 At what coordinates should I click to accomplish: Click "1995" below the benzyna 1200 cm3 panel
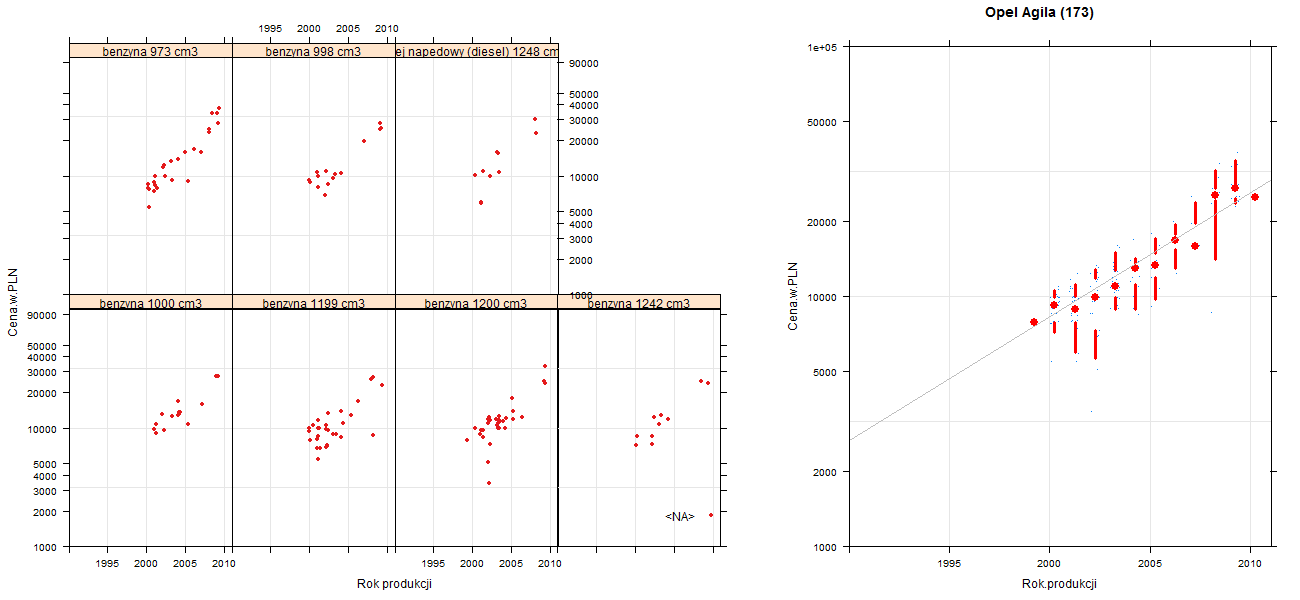coord(434,564)
